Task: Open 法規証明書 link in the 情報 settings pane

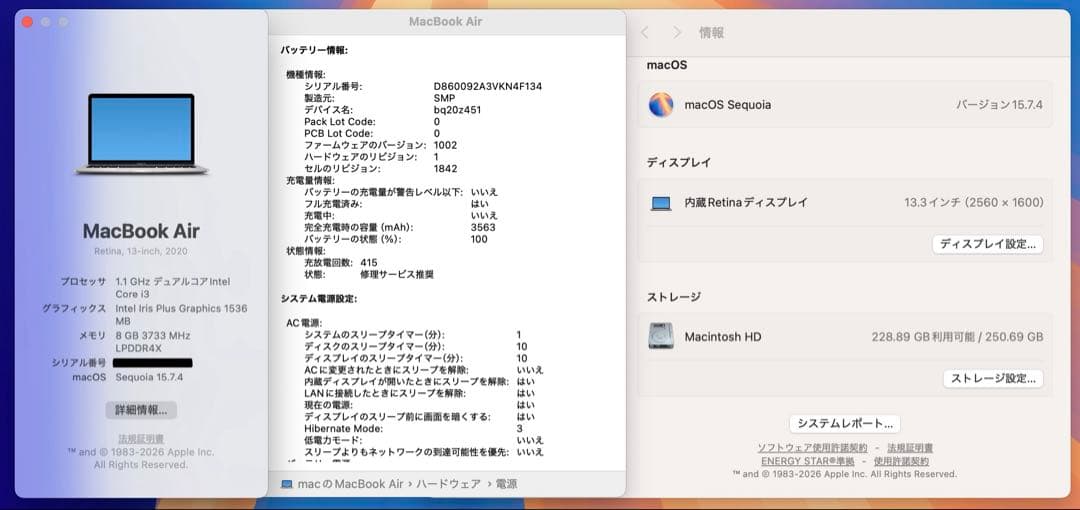Action: click(x=910, y=448)
